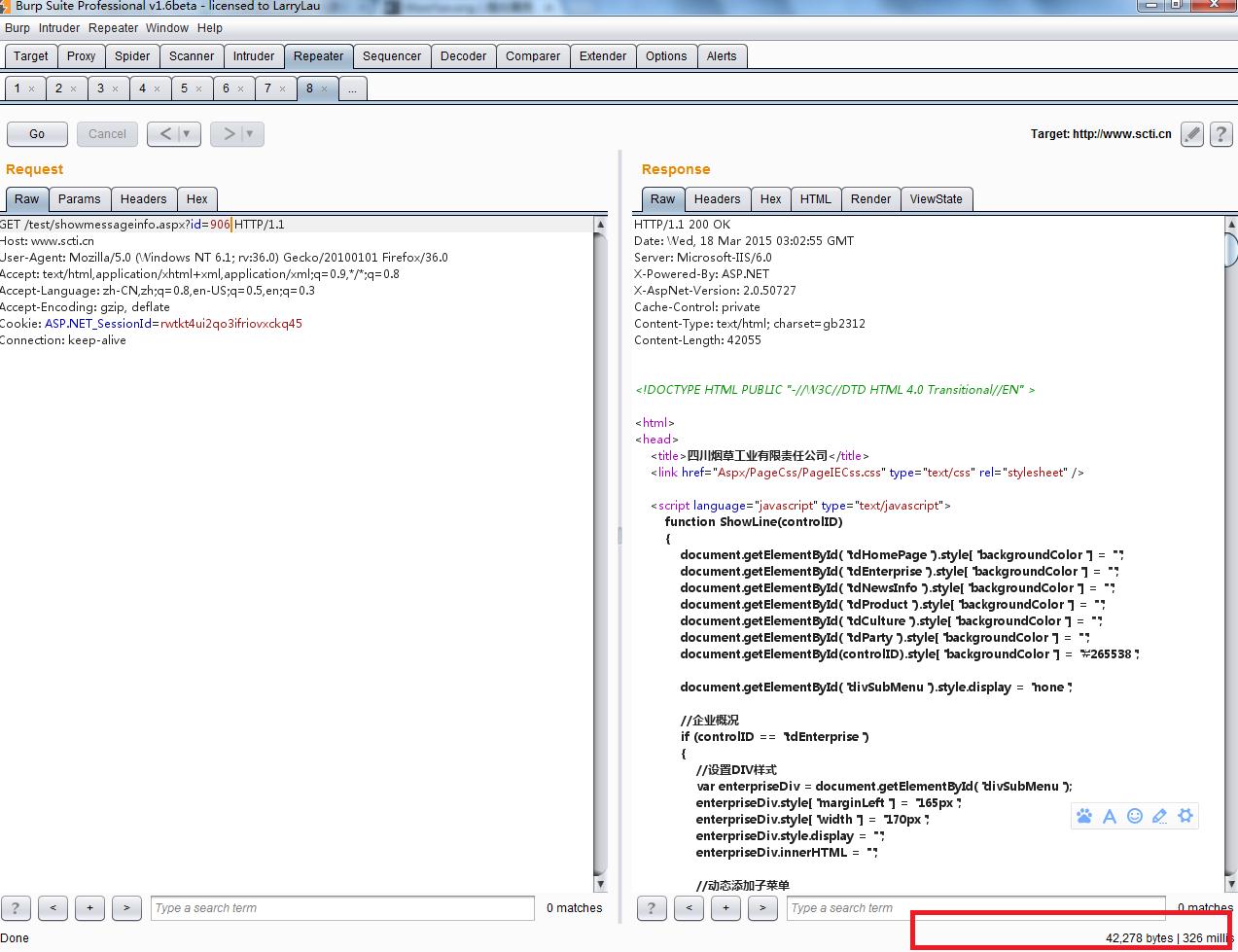Show response Render view
The width and height of the screenshot is (1238, 952).
coord(870,199)
